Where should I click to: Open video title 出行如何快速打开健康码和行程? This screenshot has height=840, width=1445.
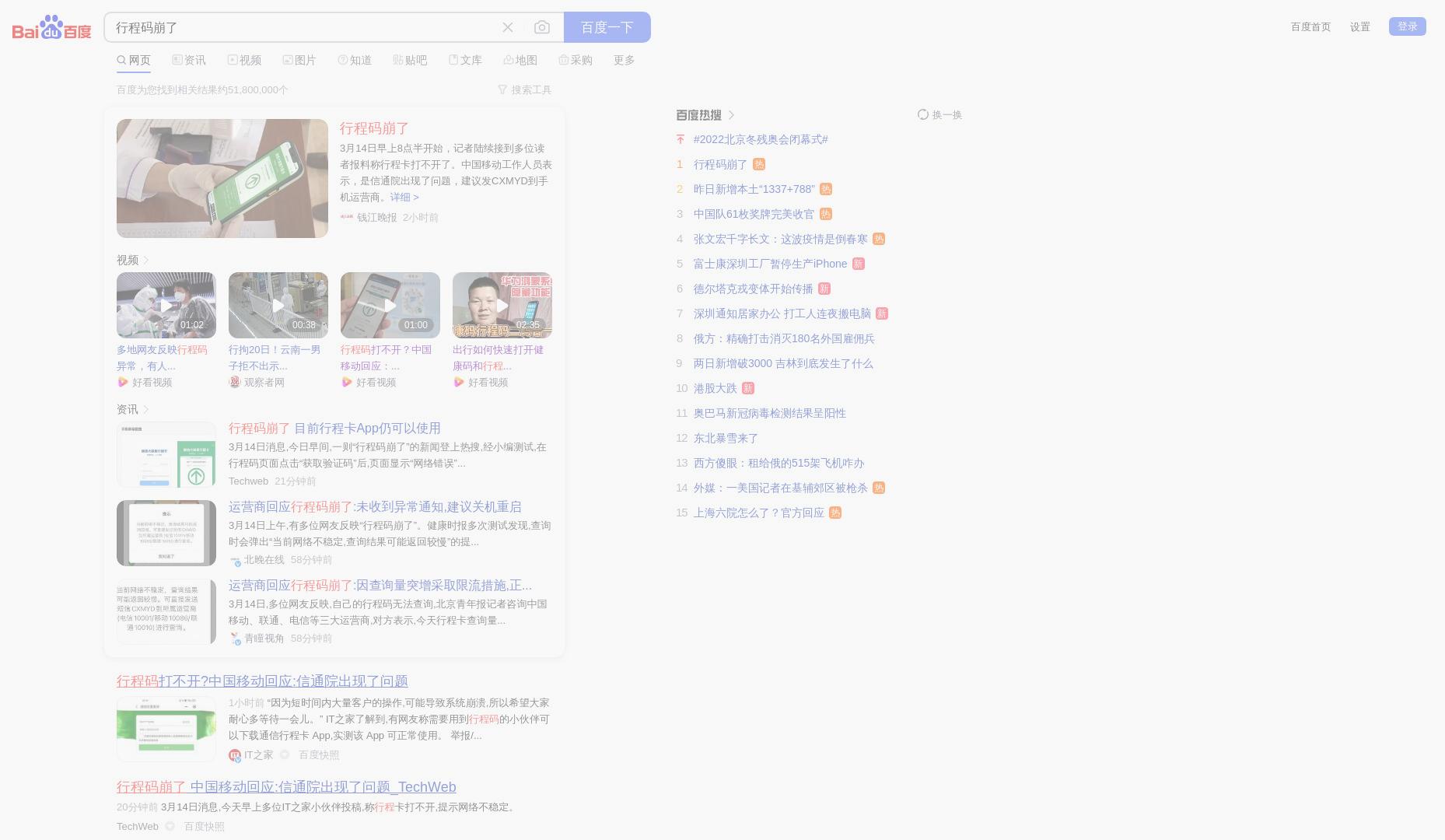click(498, 358)
